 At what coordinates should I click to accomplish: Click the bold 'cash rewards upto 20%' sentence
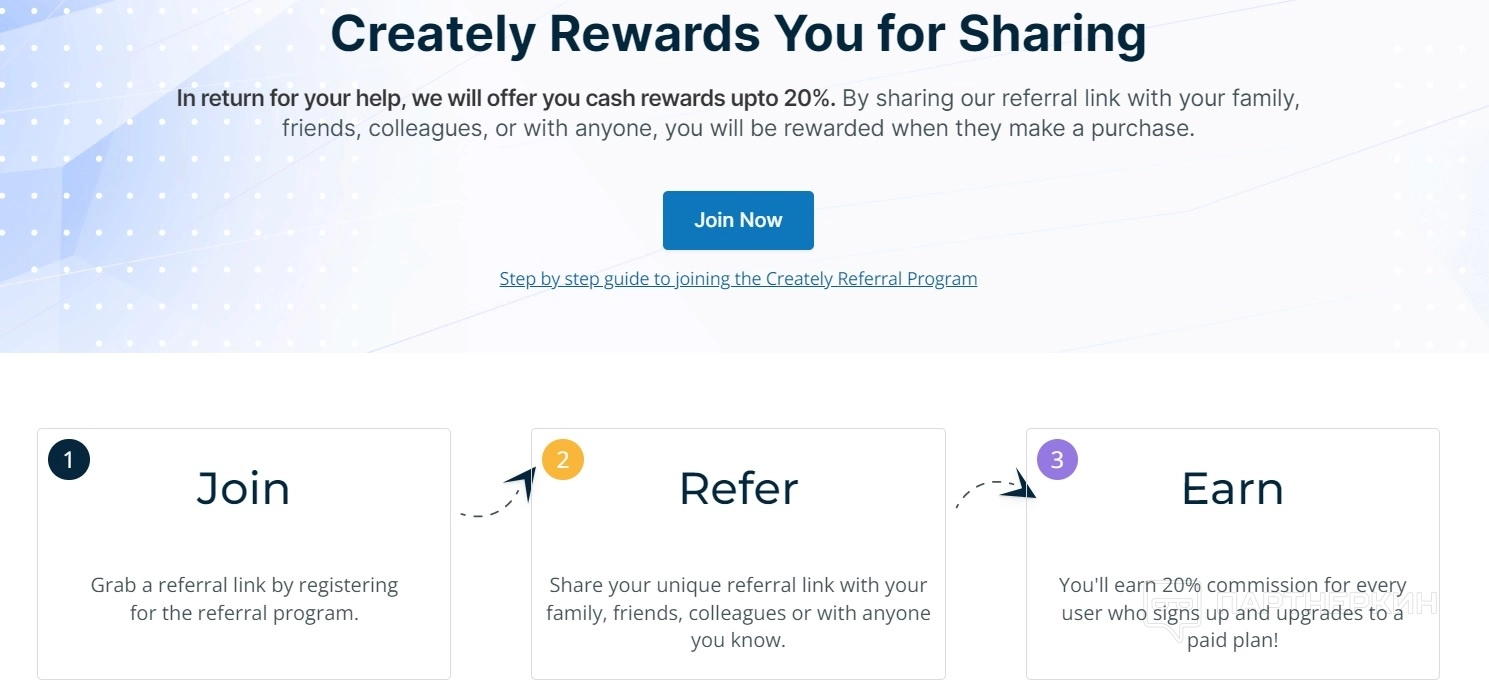[505, 99]
